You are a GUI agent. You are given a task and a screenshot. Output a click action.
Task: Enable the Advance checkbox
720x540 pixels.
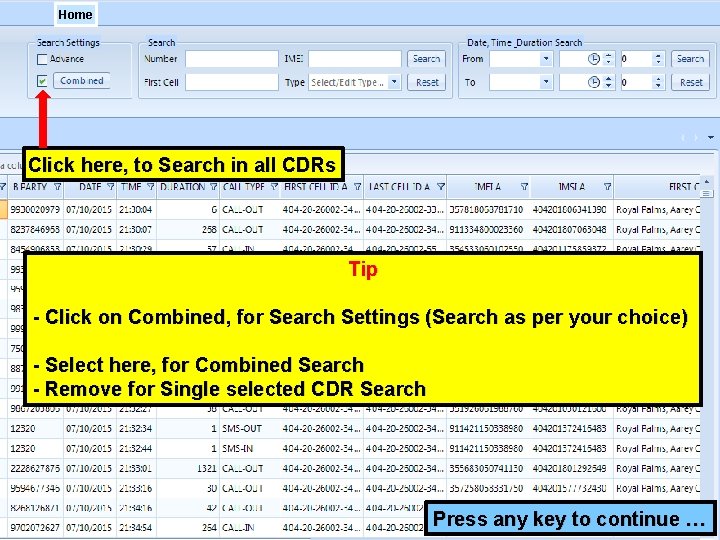[42, 59]
